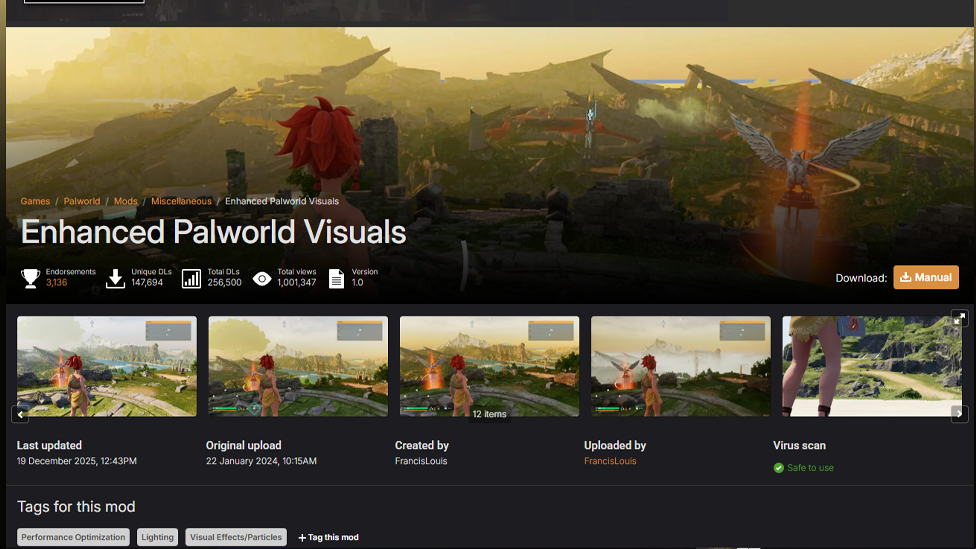This screenshot has width=976, height=549.
Task: Click the Created by FrancisLouis name
Action: coord(421,461)
